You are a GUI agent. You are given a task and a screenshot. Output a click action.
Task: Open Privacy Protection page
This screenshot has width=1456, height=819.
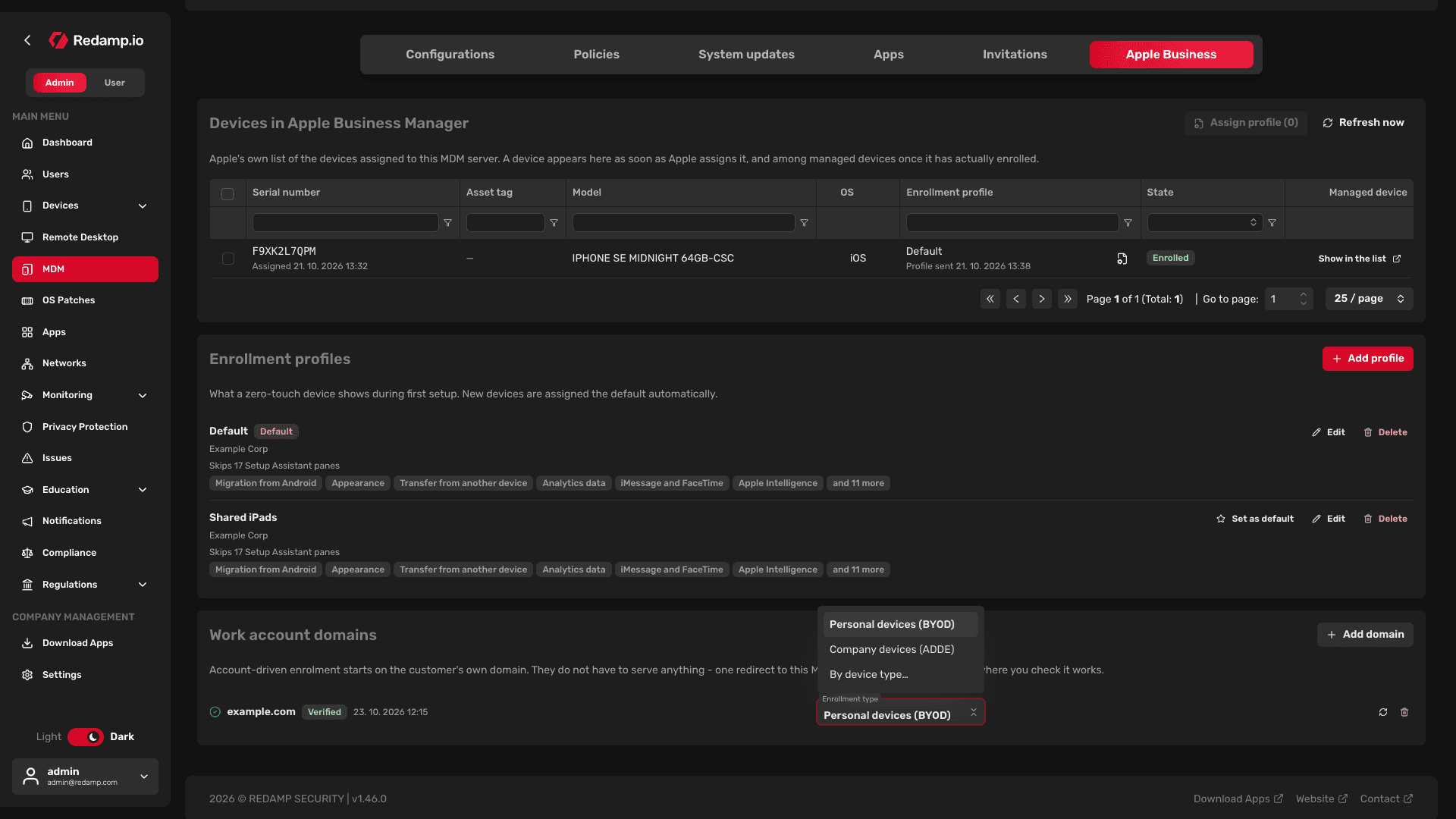tap(85, 427)
